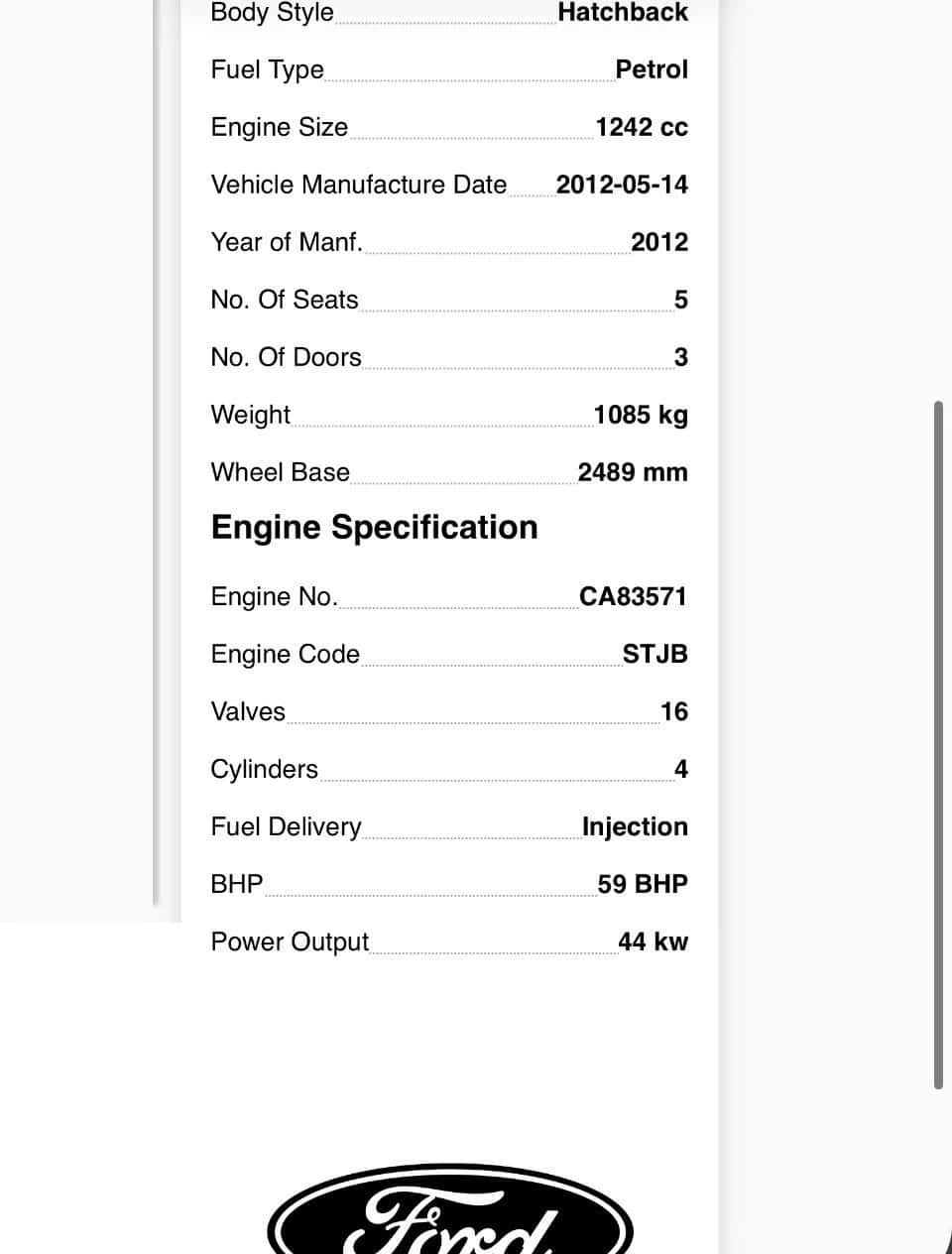Click the Vehicle Manufacture Date label
Screen dimensions: 952x1254
coord(359,185)
